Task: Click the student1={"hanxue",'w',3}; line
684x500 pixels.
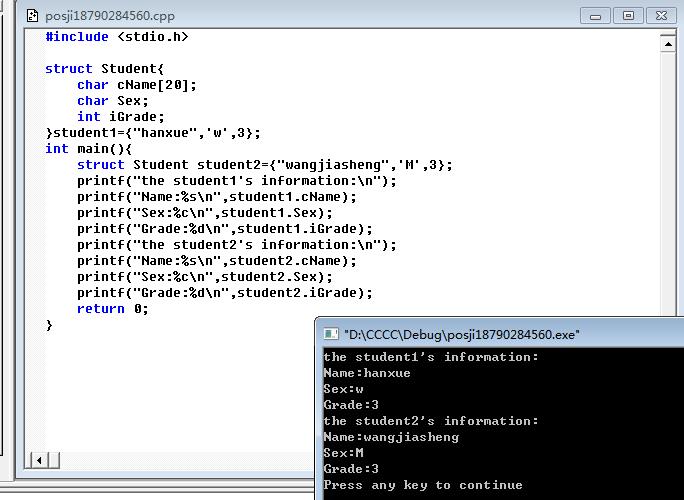Action: (x=153, y=133)
